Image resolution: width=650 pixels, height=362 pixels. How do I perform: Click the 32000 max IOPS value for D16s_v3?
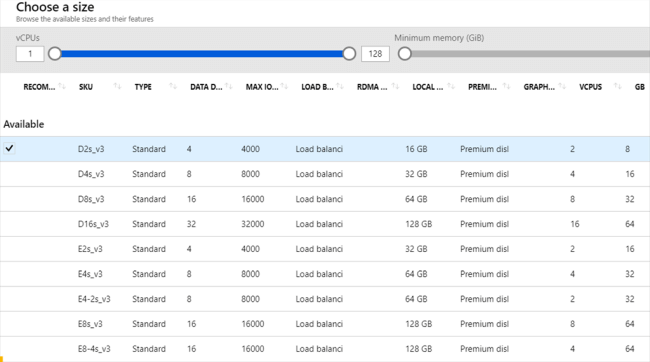click(252, 224)
